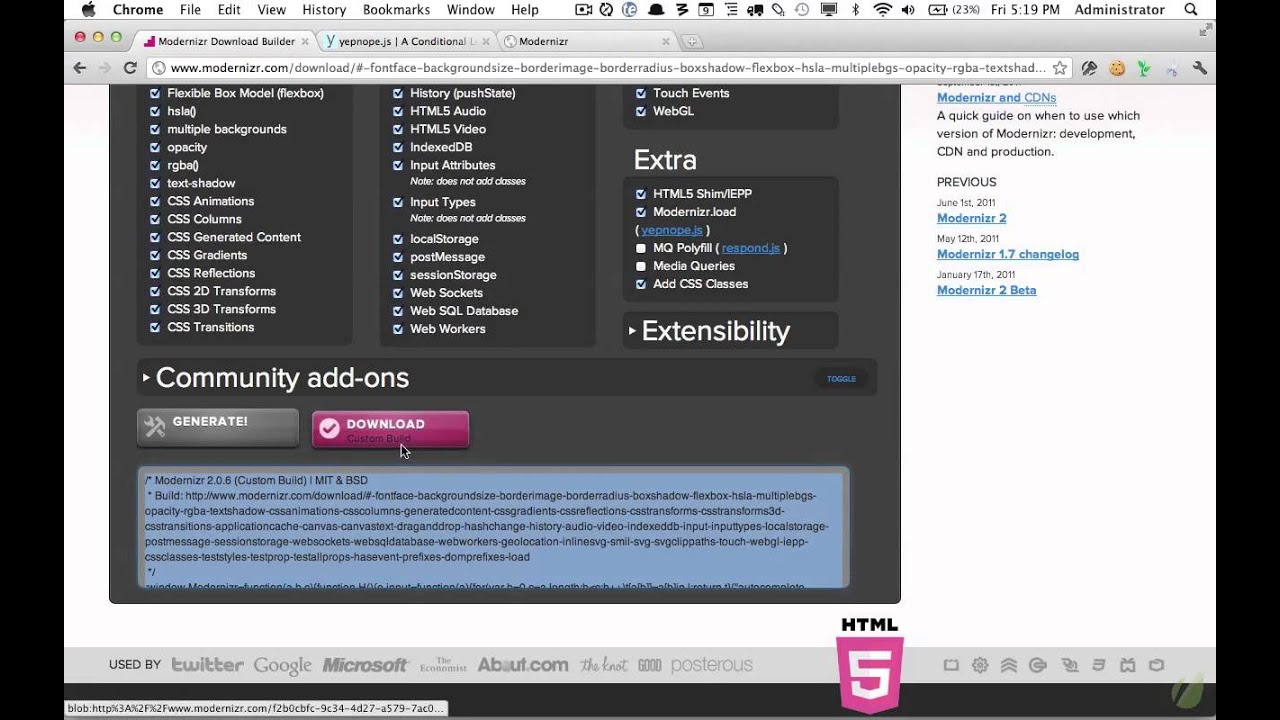Open the Apple menu
Viewport: 1280px width, 720px height.
click(88, 10)
